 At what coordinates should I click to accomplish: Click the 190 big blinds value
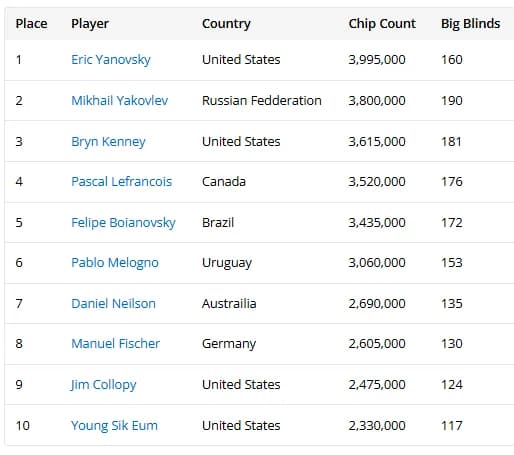tap(452, 101)
